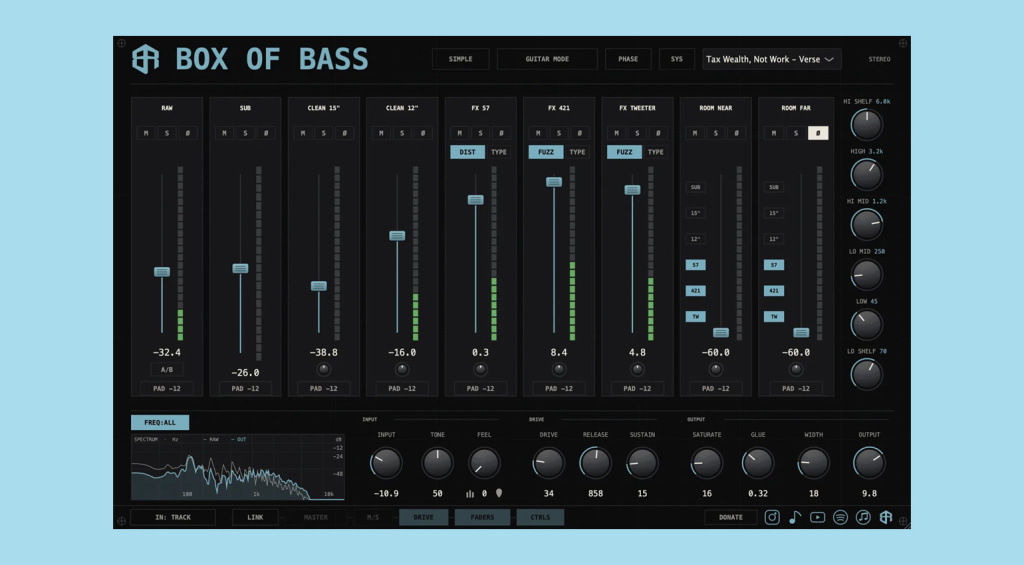Image resolution: width=1024 pixels, height=565 pixels.
Task: Solo the FX 57 channel
Action: (481, 133)
